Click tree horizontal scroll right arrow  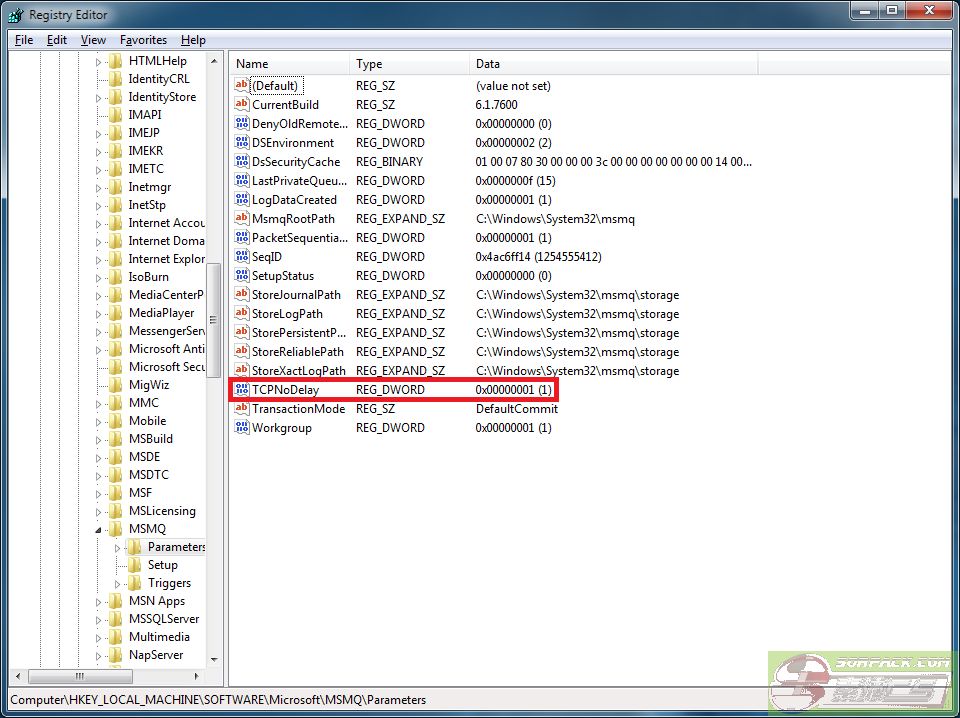point(196,676)
